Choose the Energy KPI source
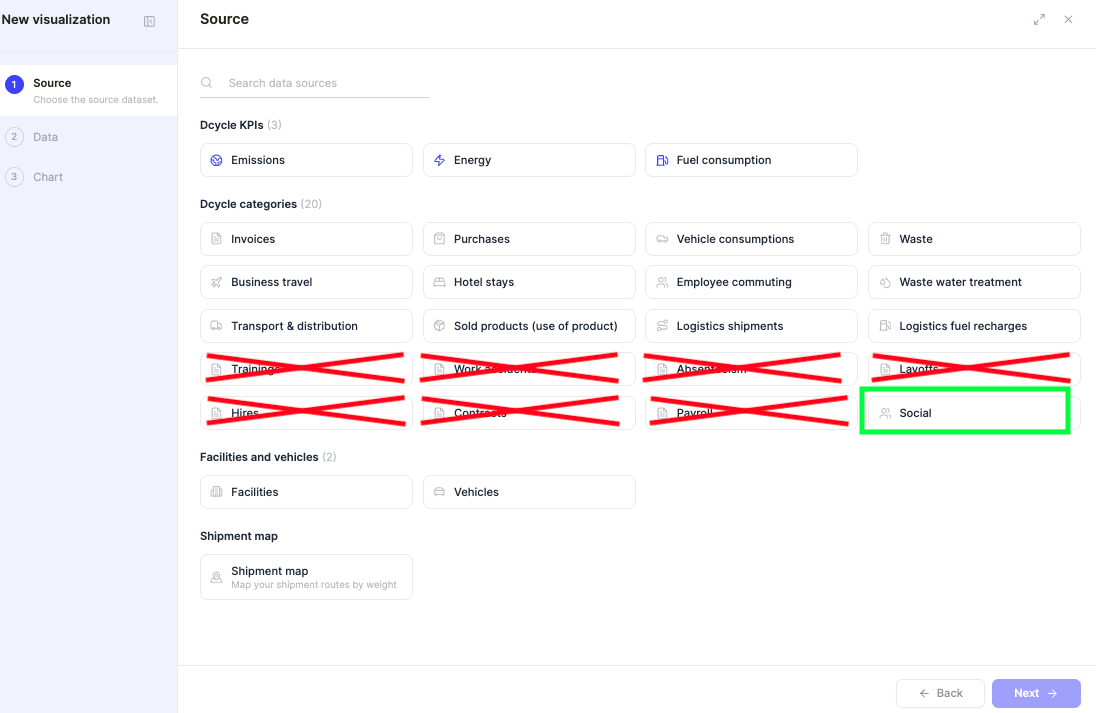The image size is (1096, 713). 529,160
